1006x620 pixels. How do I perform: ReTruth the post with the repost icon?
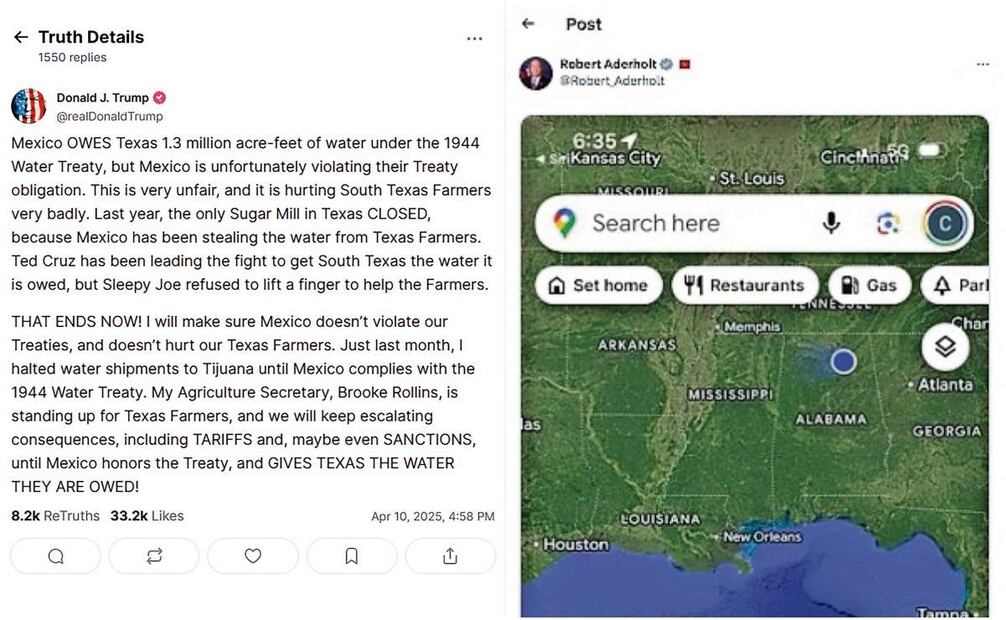click(x=154, y=556)
